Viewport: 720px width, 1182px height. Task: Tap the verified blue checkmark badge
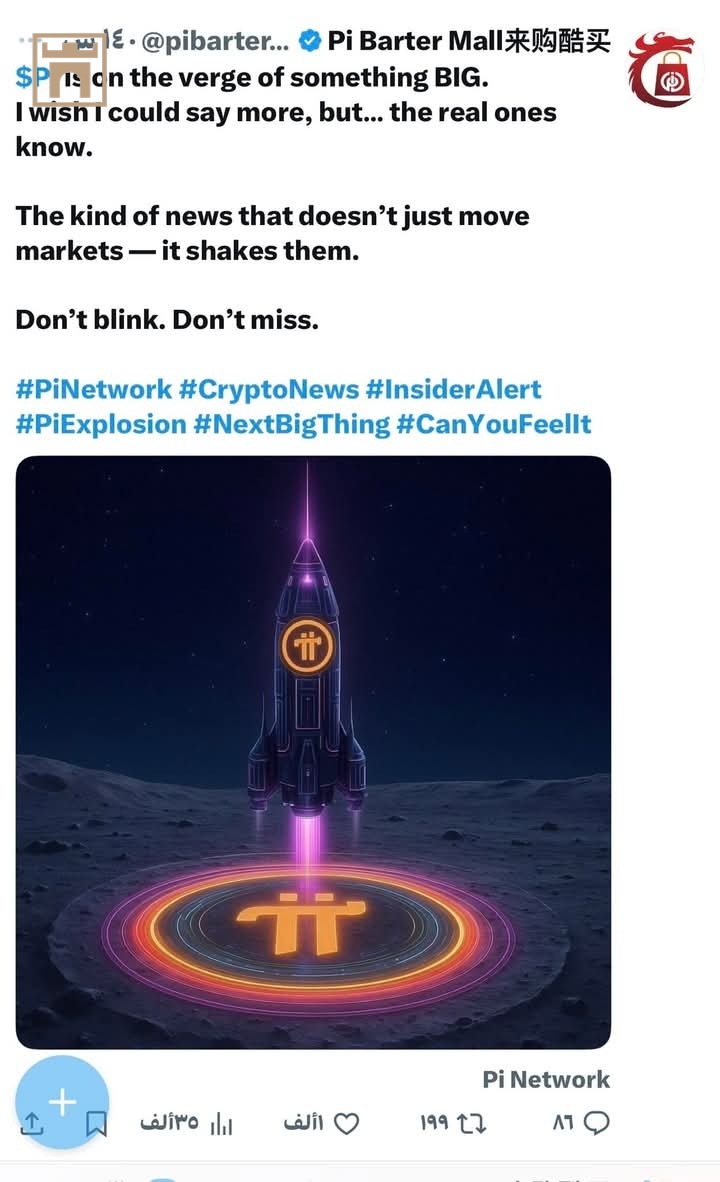(x=310, y=41)
